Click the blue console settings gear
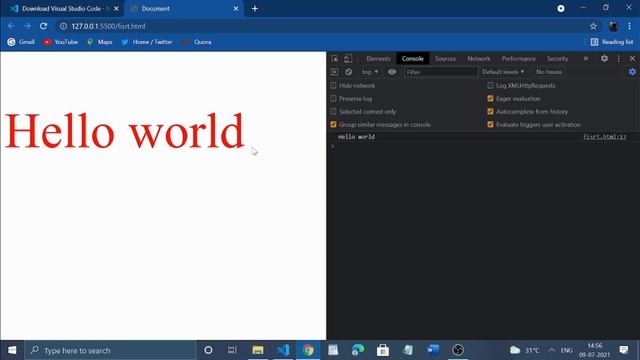Screen dimensions: 640x360 tap(632, 72)
